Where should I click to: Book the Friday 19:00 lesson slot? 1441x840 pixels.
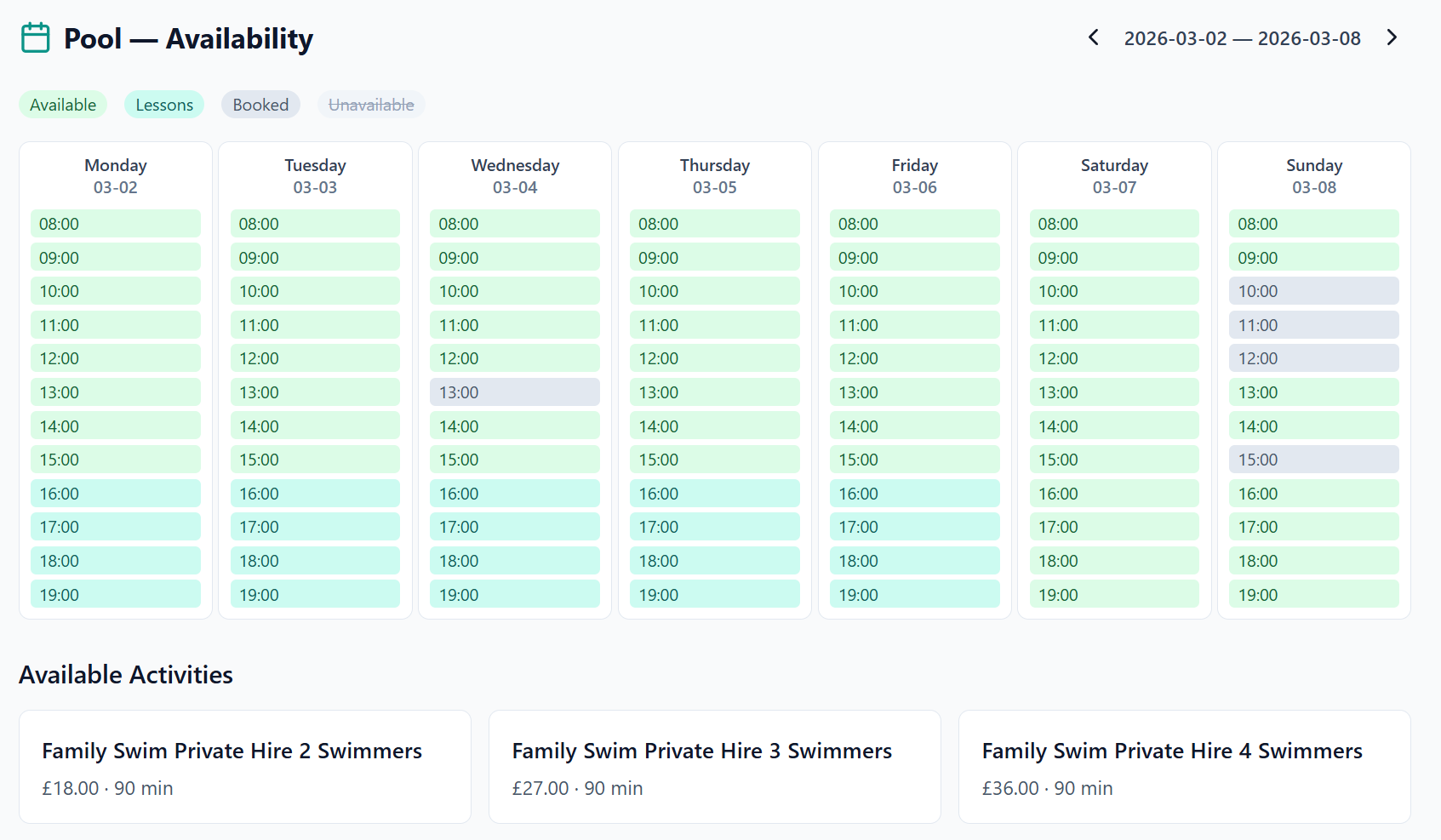(x=914, y=594)
